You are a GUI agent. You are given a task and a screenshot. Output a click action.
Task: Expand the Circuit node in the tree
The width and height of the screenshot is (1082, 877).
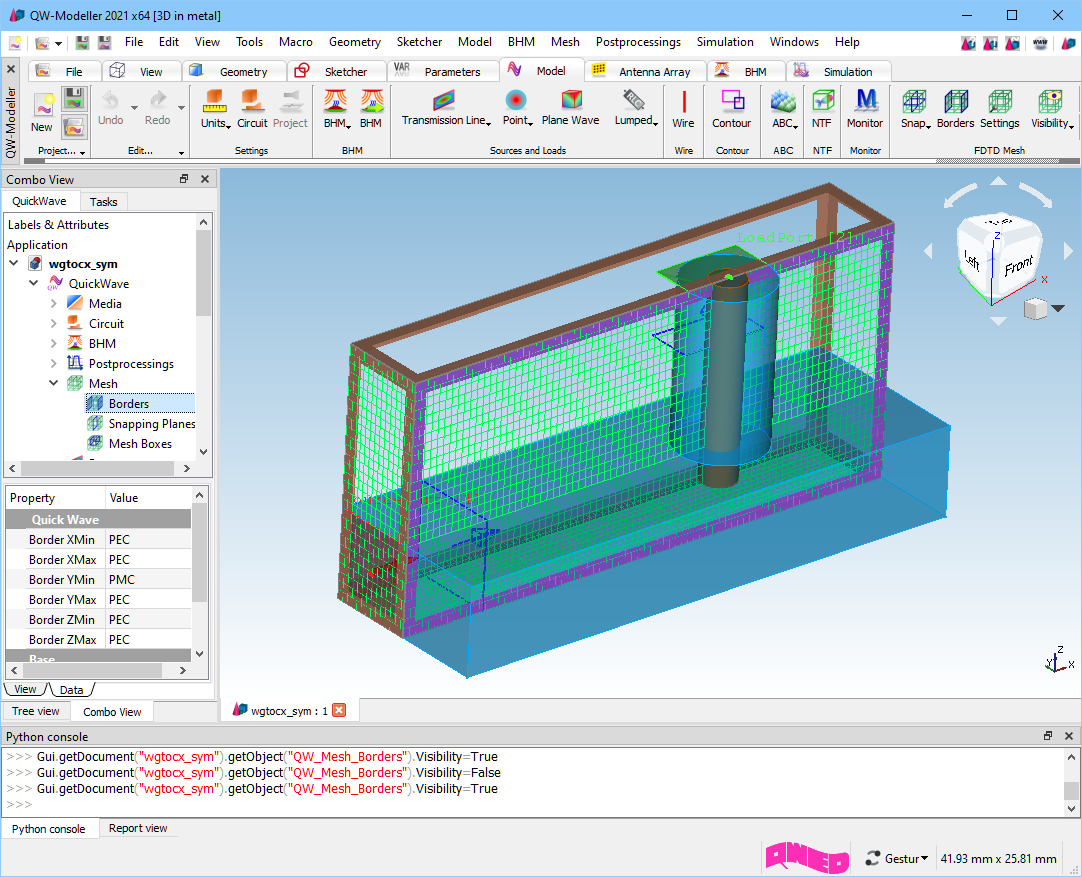54,323
